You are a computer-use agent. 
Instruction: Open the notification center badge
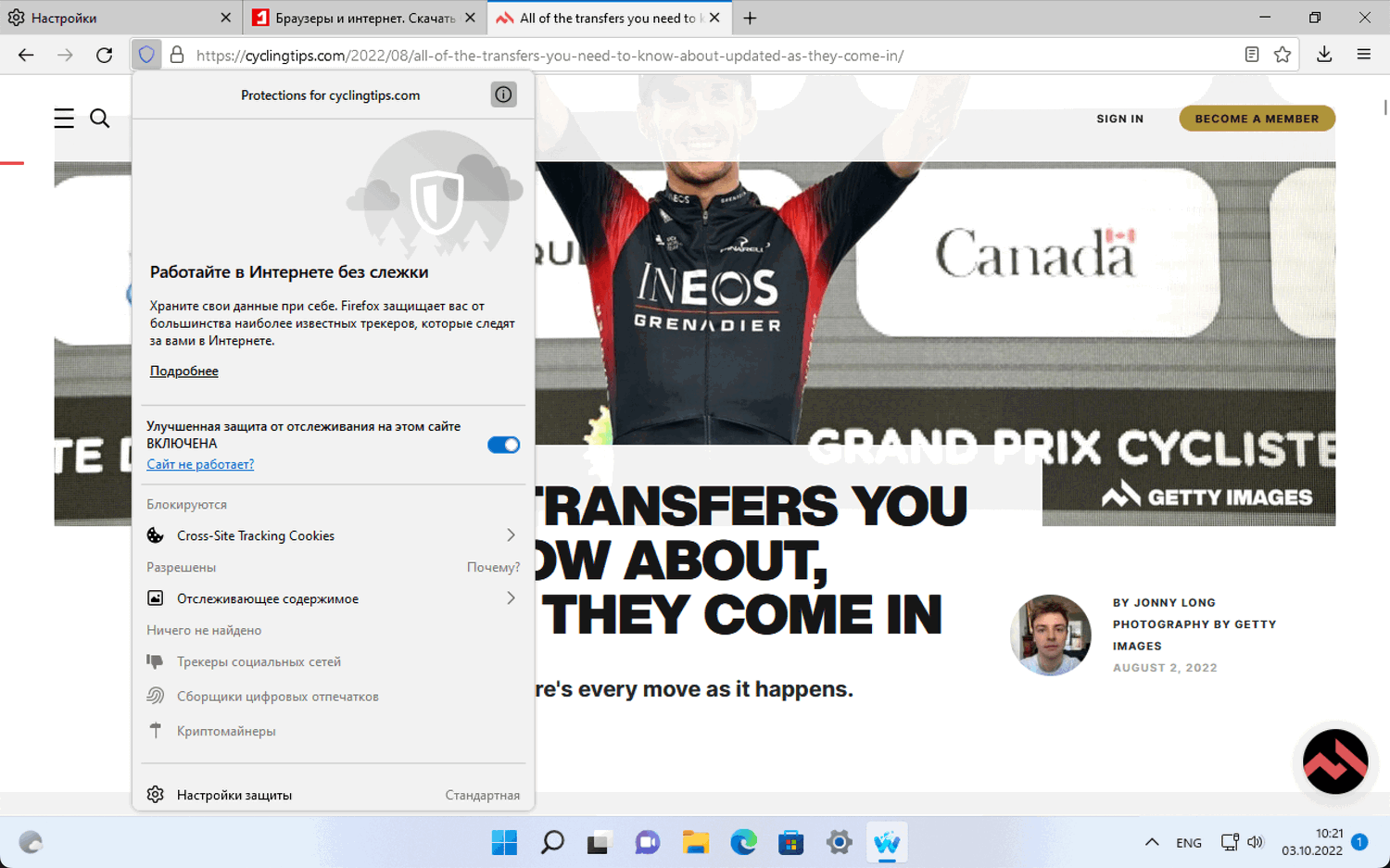tap(1359, 842)
